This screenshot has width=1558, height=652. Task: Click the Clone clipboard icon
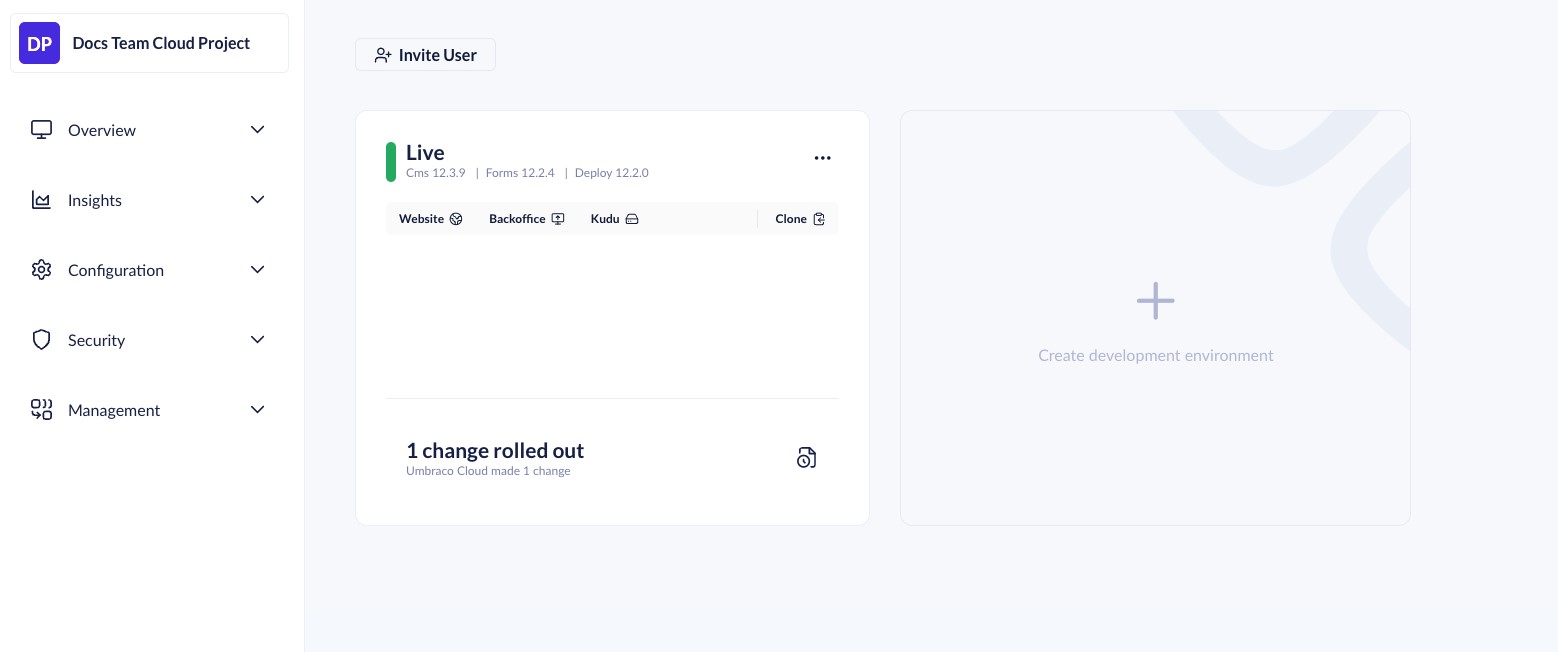point(819,219)
